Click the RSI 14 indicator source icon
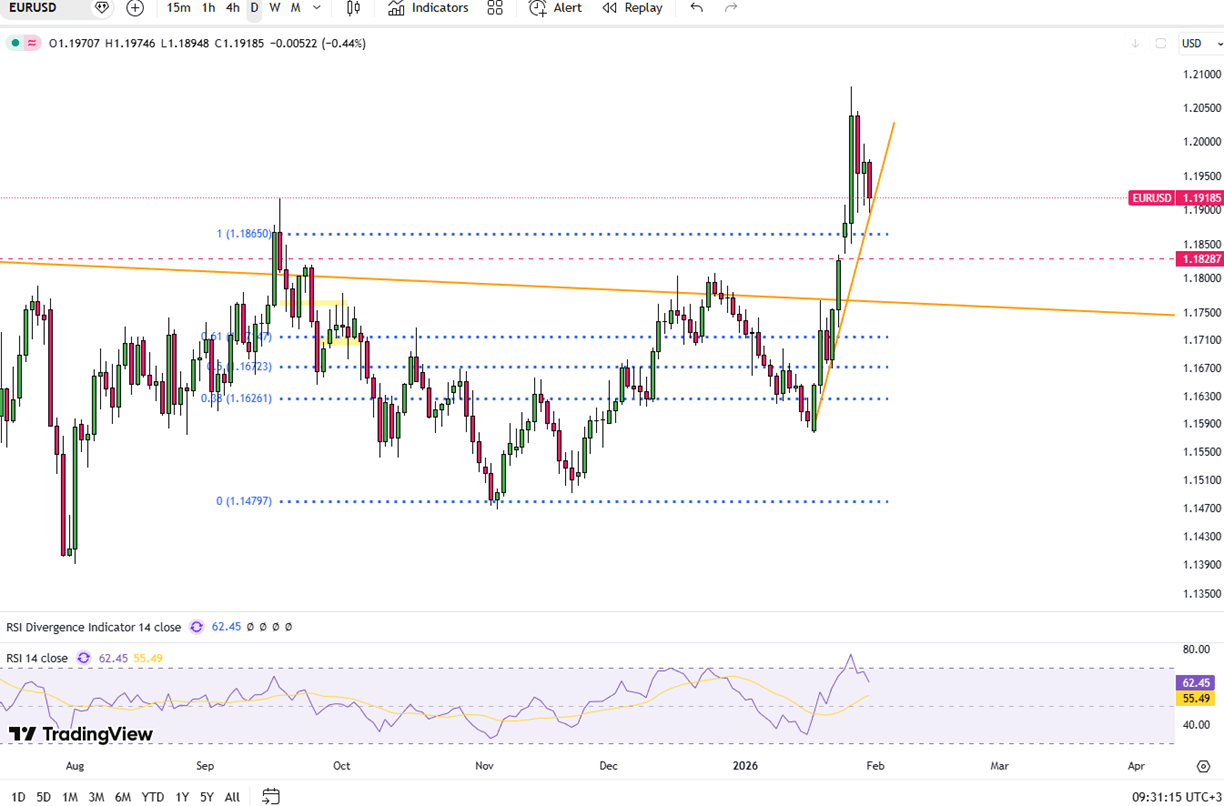 tap(84, 658)
